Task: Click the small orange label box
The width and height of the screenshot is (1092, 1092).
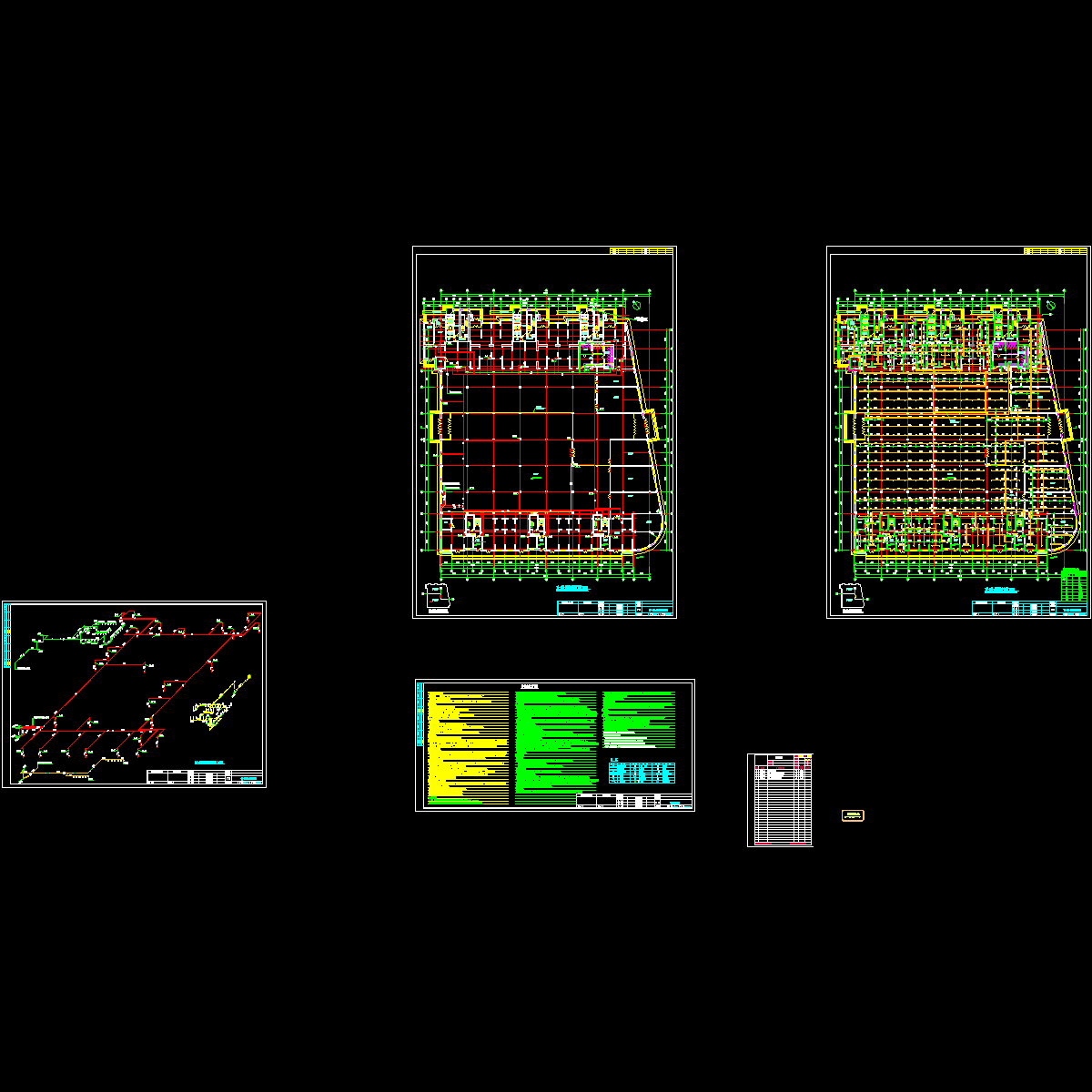Action: pyautogui.click(x=853, y=815)
